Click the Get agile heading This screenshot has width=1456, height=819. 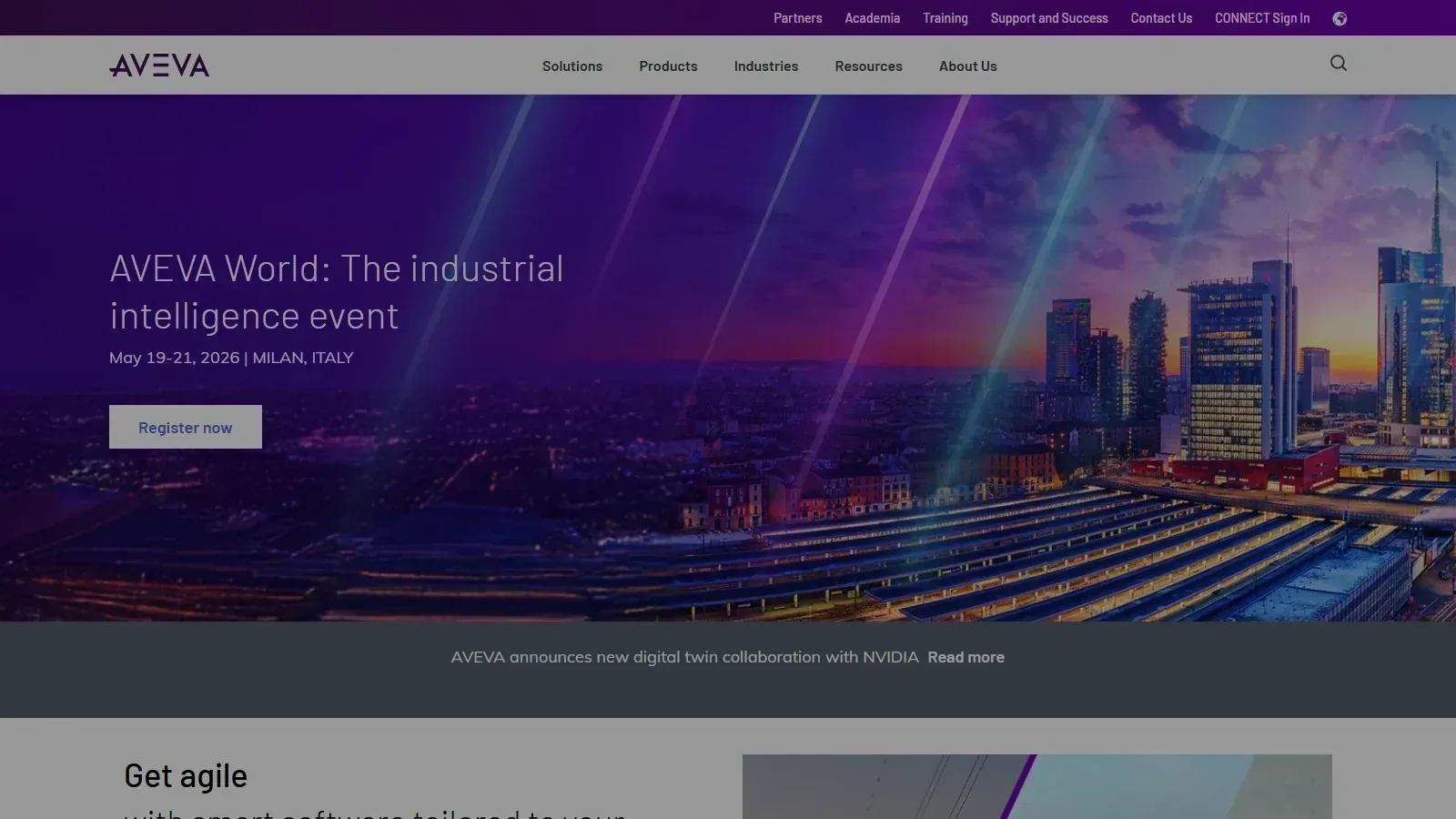186,775
